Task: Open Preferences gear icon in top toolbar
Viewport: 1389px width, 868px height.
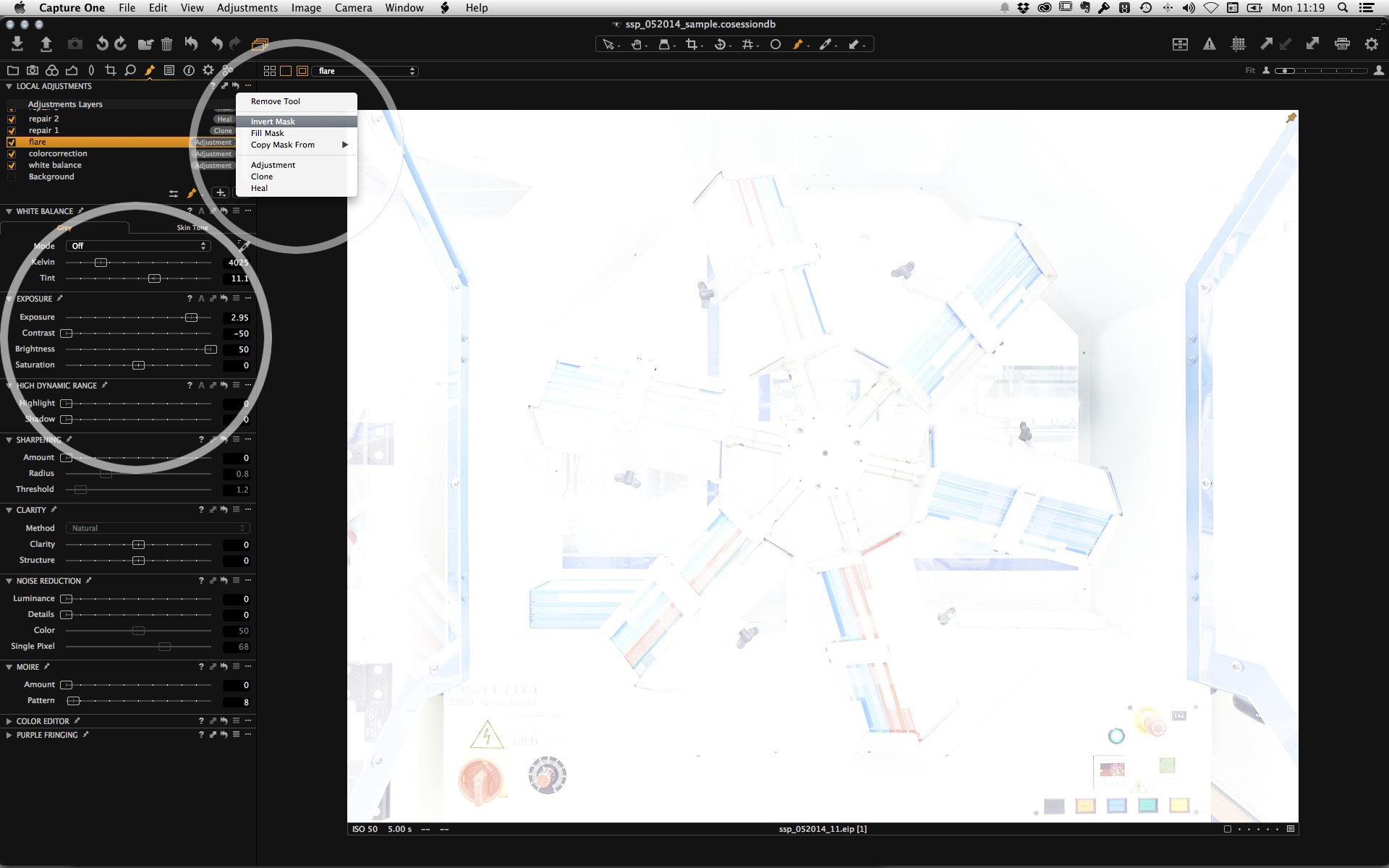Action: pyautogui.click(x=1372, y=44)
